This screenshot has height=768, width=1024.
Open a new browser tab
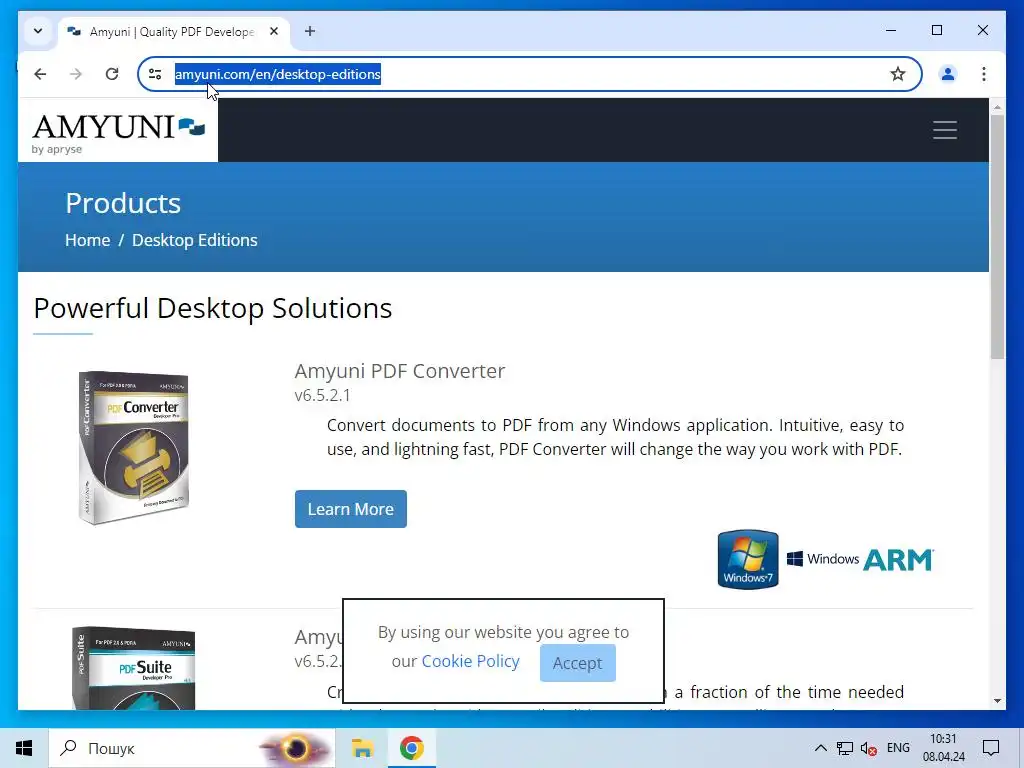pos(310,31)
